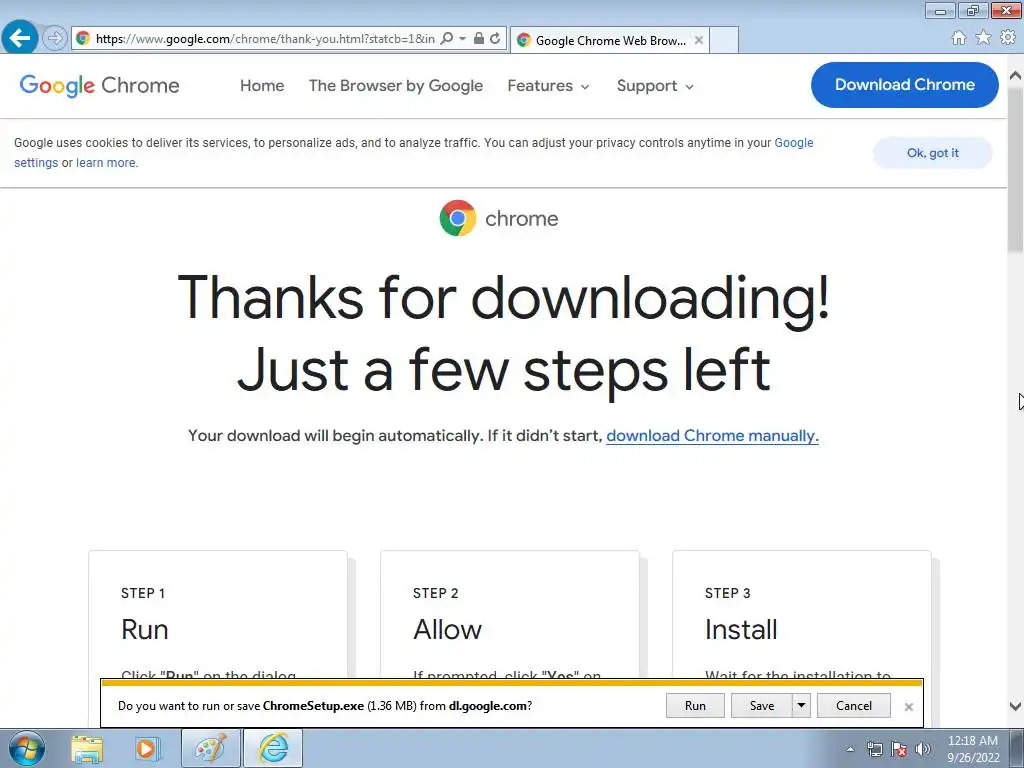
Task: Click the Download Chrome button
Action: coord(904,85)
